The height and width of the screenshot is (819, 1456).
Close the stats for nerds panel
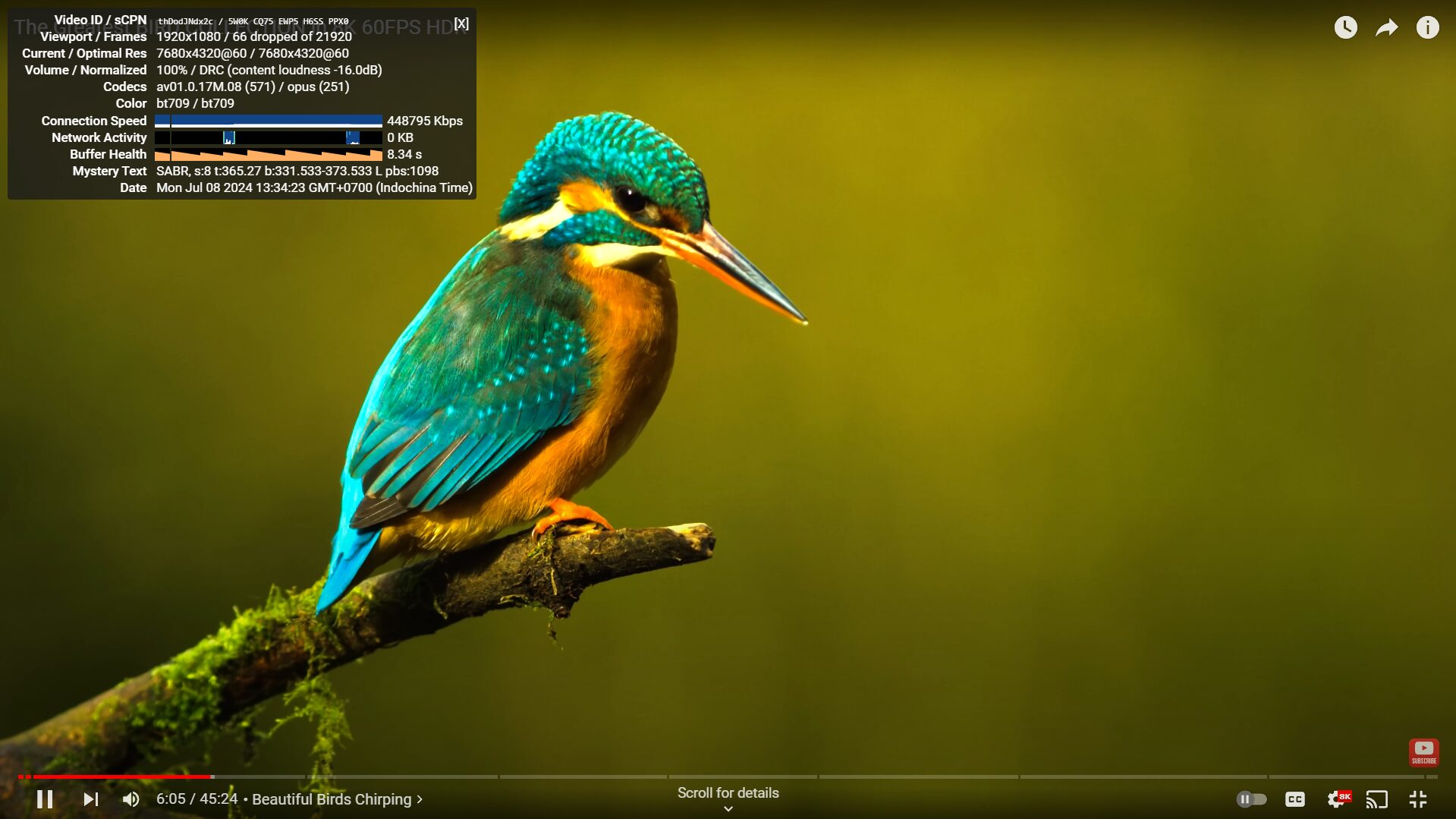tap(461, 24)
